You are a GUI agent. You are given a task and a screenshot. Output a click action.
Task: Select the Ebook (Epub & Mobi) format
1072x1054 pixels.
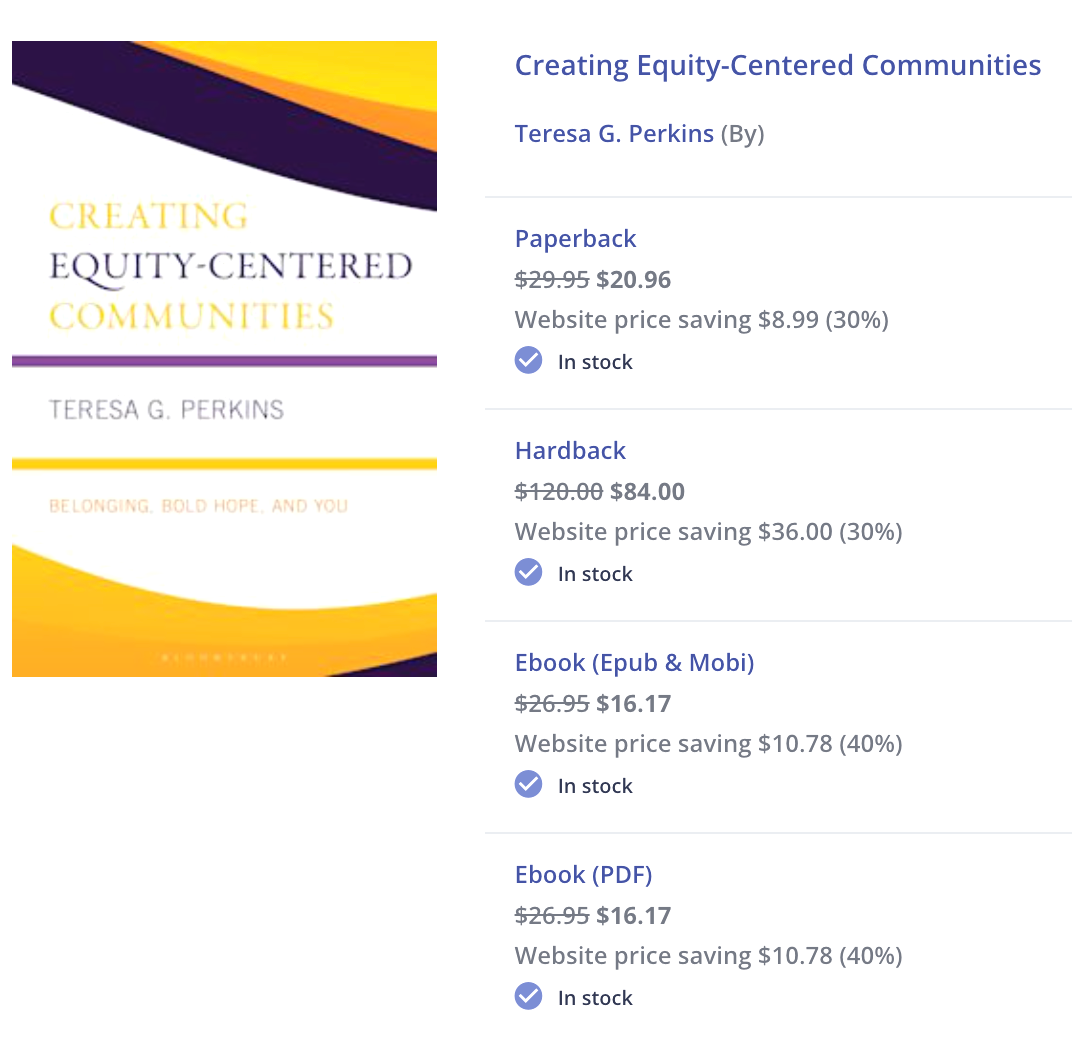634,663
